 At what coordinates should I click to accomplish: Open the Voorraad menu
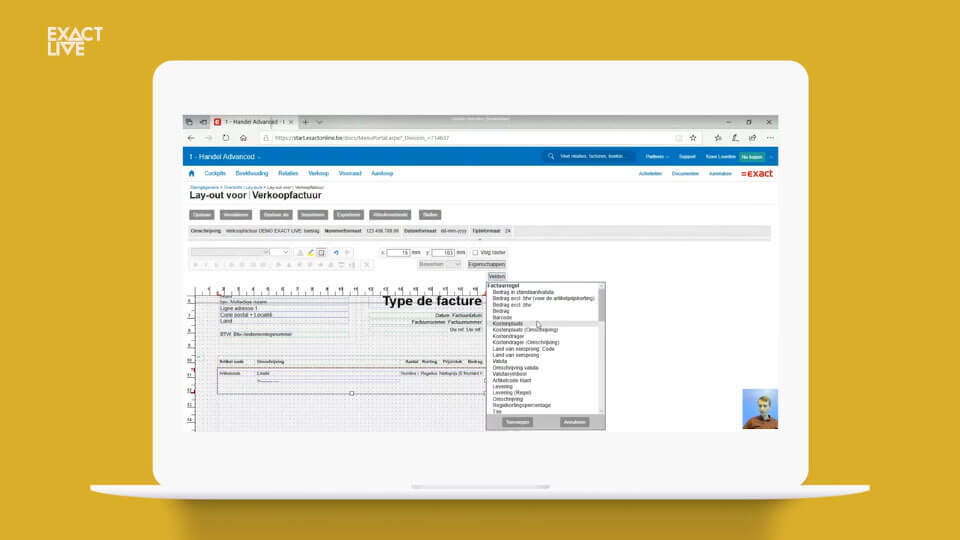(350, 173)
